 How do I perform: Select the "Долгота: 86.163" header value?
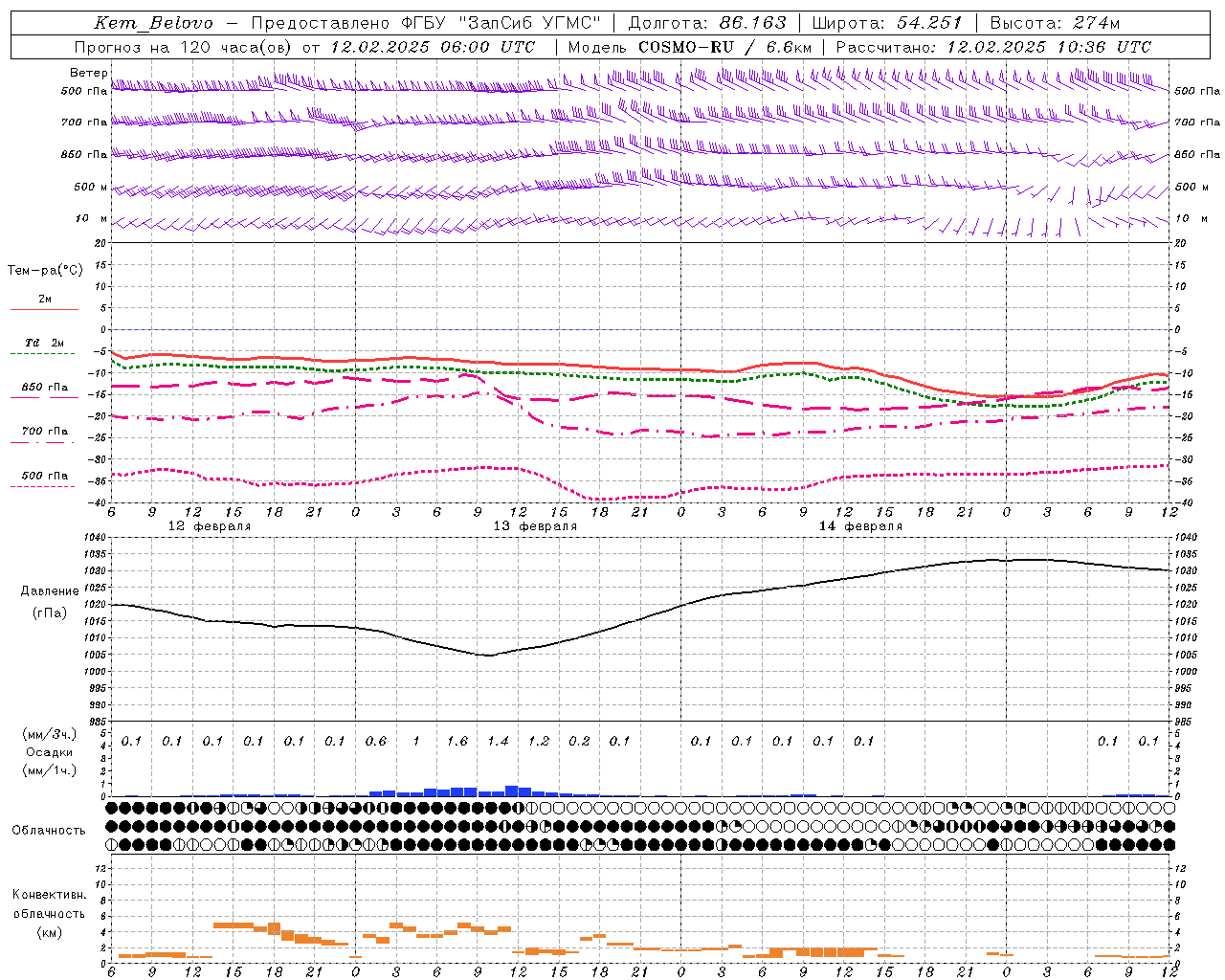[x=707, y=23]
